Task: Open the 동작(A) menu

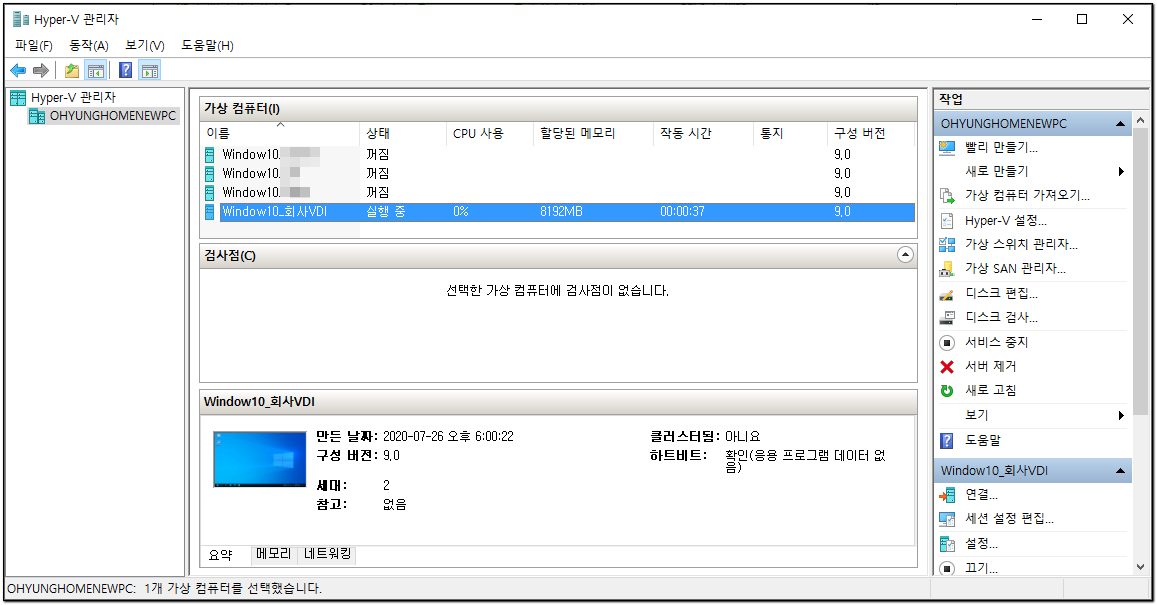Action: click(89, 46)
